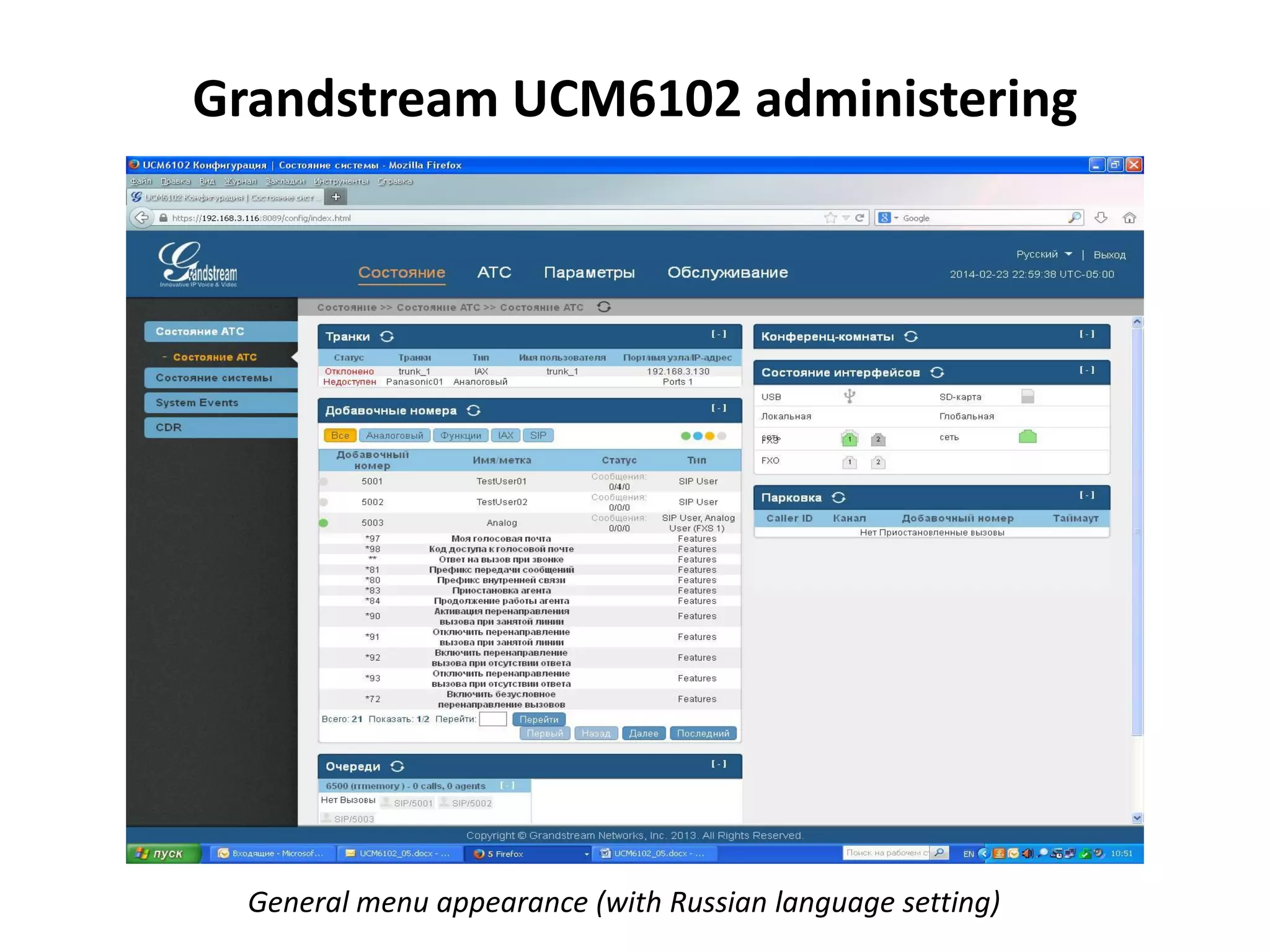This screenshot has height=952, width=1270.
Task: Select the Аналоговый extension filter
Action: pyautogui.click(x=394, y=435)
